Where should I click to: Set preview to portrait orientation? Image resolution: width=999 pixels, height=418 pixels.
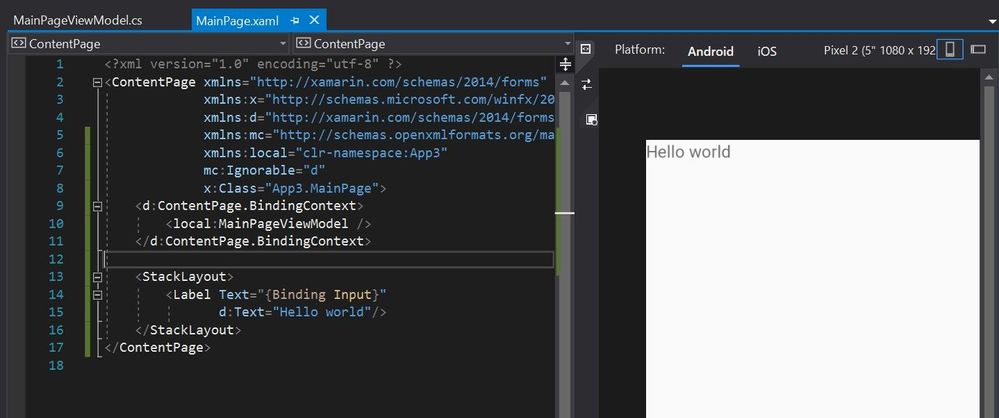tap(950, 50)
